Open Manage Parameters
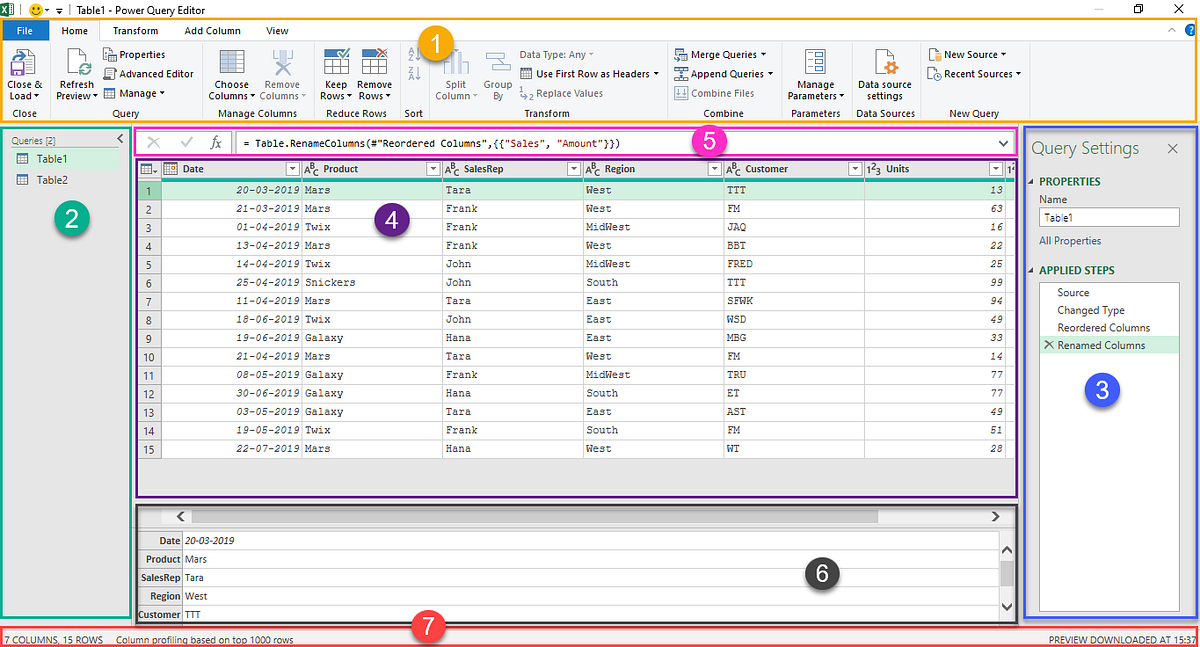This screenshot has width=1200, height=647. [x=815, y=75]
